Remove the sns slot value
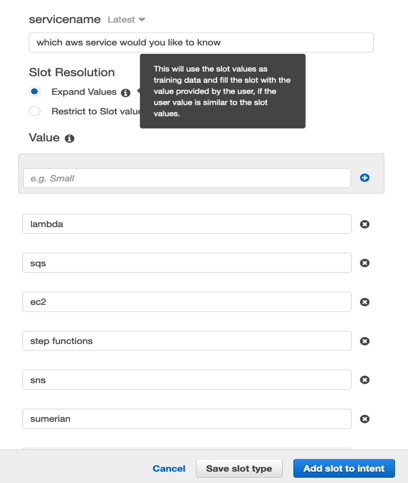408x483 pixels. (x=365, y=380)
